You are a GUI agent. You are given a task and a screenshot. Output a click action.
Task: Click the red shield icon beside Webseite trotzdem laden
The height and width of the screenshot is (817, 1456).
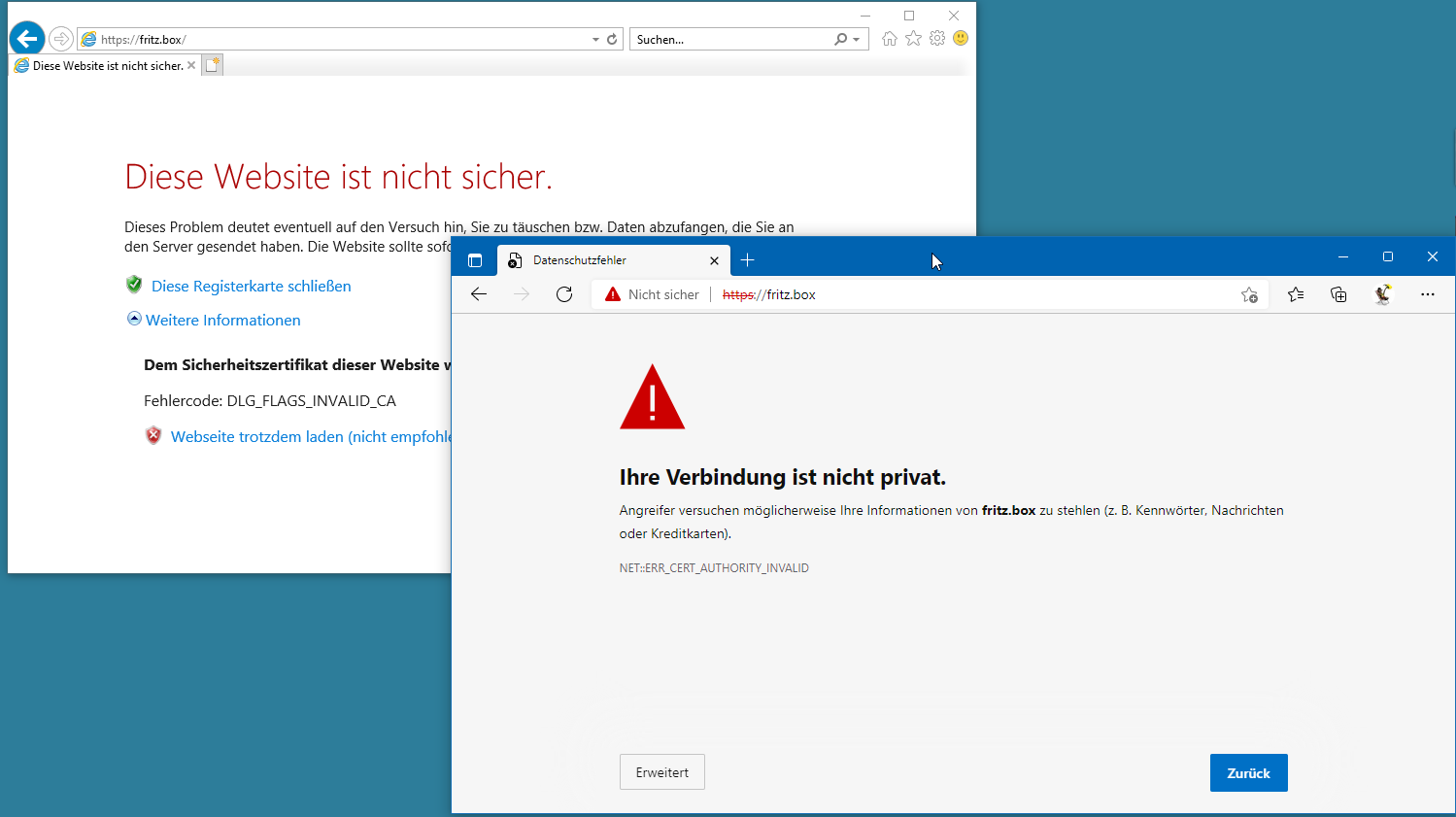[x=153, y=436]
